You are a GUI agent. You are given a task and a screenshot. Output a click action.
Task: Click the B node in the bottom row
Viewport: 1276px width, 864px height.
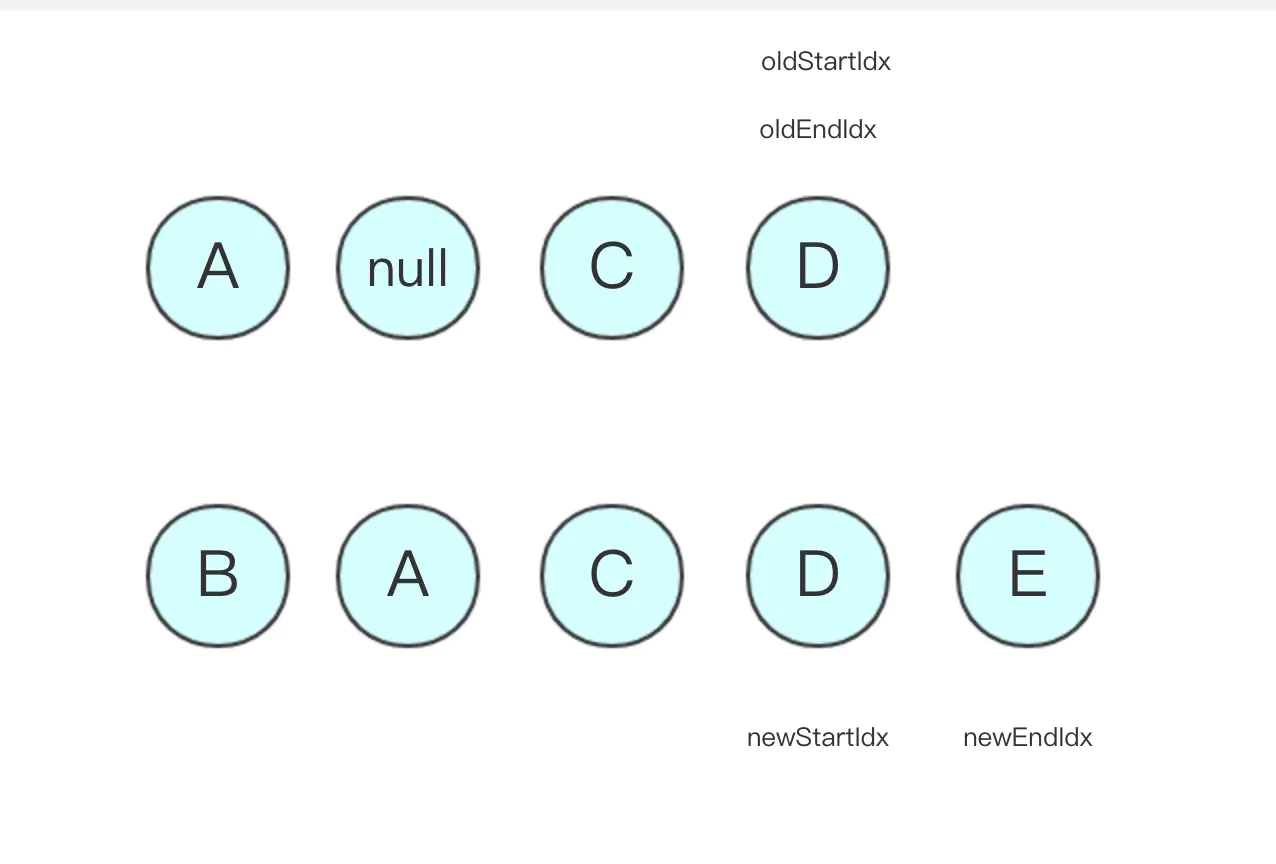pyautogui.click(x=218, y=576)
